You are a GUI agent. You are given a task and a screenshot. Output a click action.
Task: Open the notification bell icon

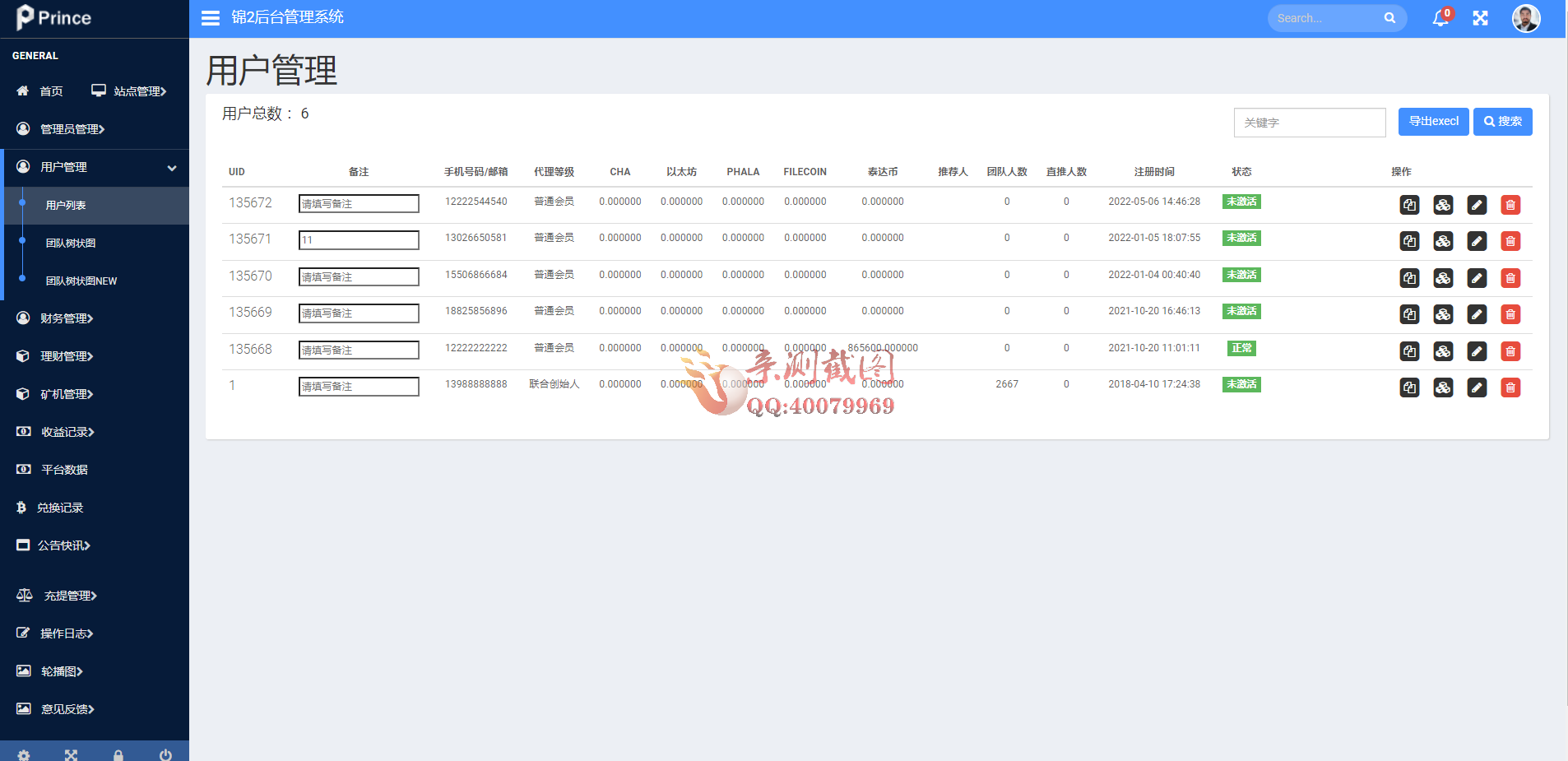pos(1440,18)
